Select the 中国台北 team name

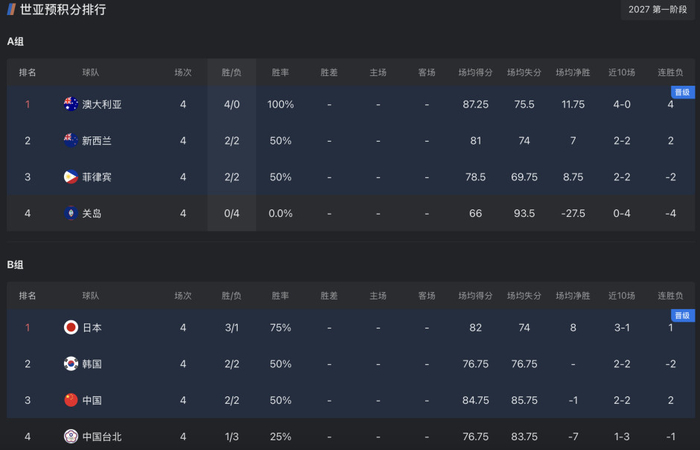pos(101,437)
